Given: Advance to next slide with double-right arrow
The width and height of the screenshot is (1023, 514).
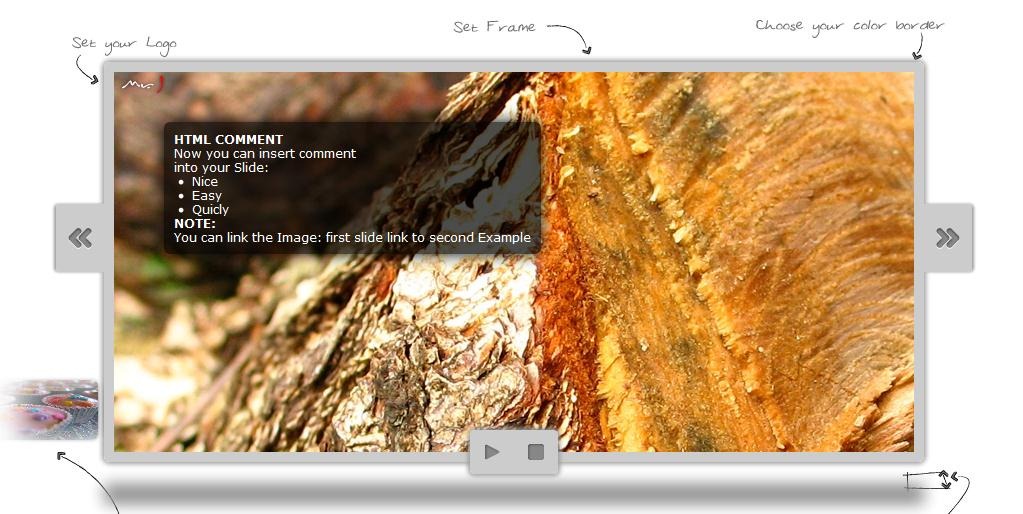Looking at the screenshot, I should tap(947, 237).
